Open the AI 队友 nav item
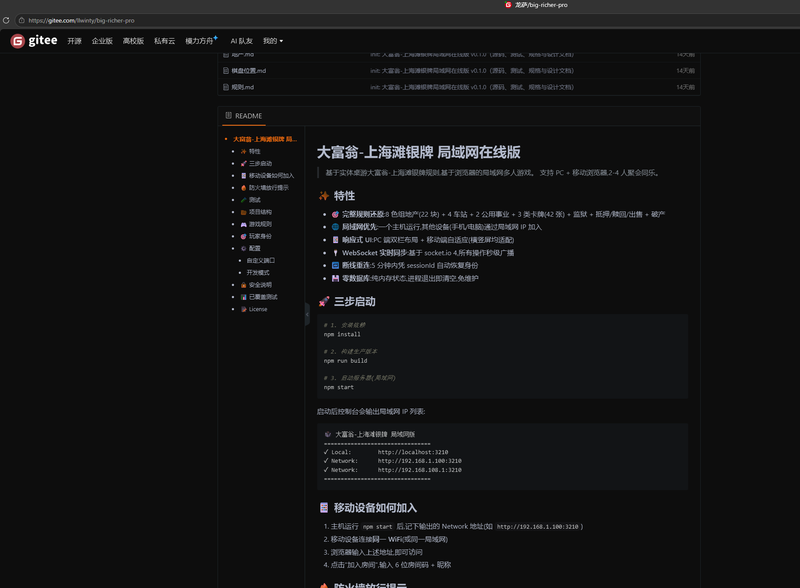This screenshot has height=588, width=800. click(241, 41)
